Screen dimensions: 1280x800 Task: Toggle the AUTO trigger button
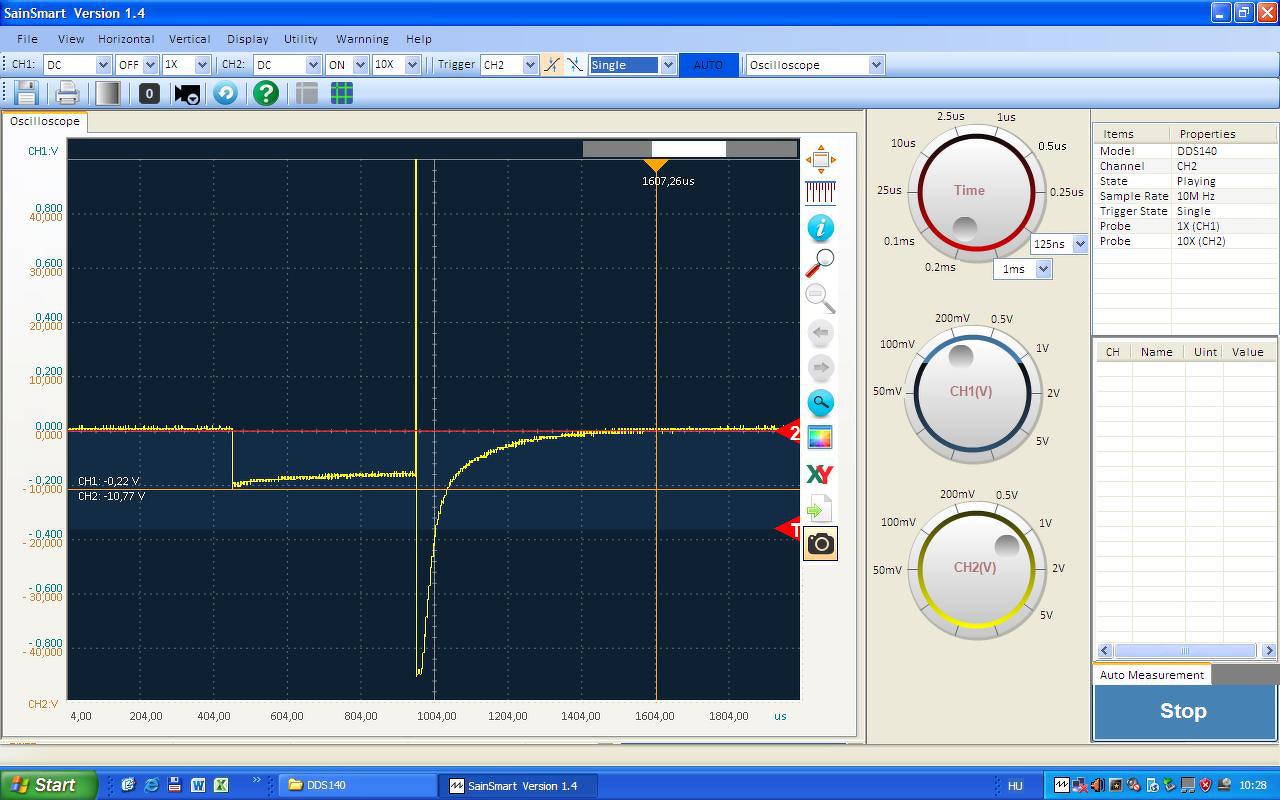[x=708, y=64]
